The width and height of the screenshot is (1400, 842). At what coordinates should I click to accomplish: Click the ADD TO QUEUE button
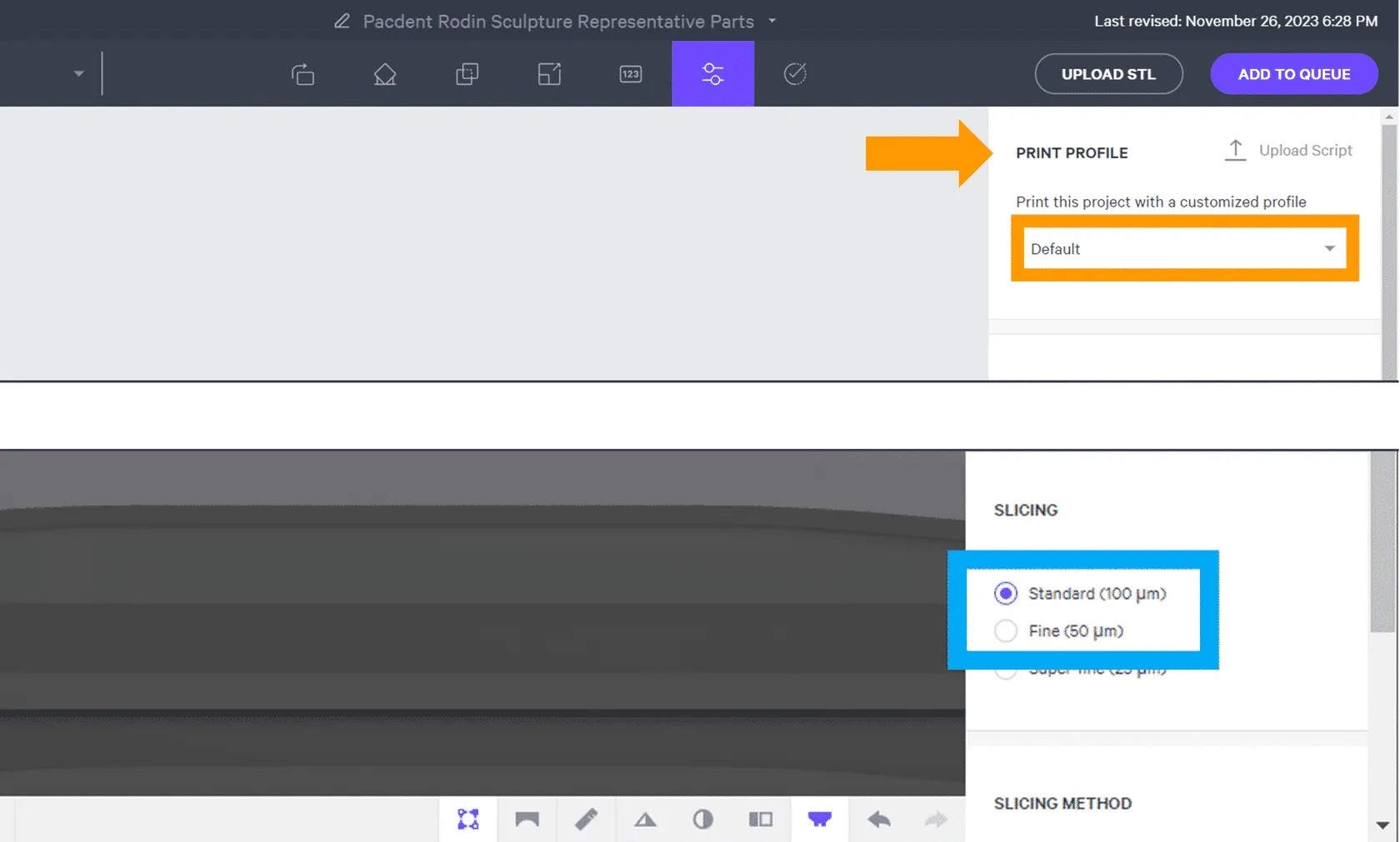pos(1293,74)
